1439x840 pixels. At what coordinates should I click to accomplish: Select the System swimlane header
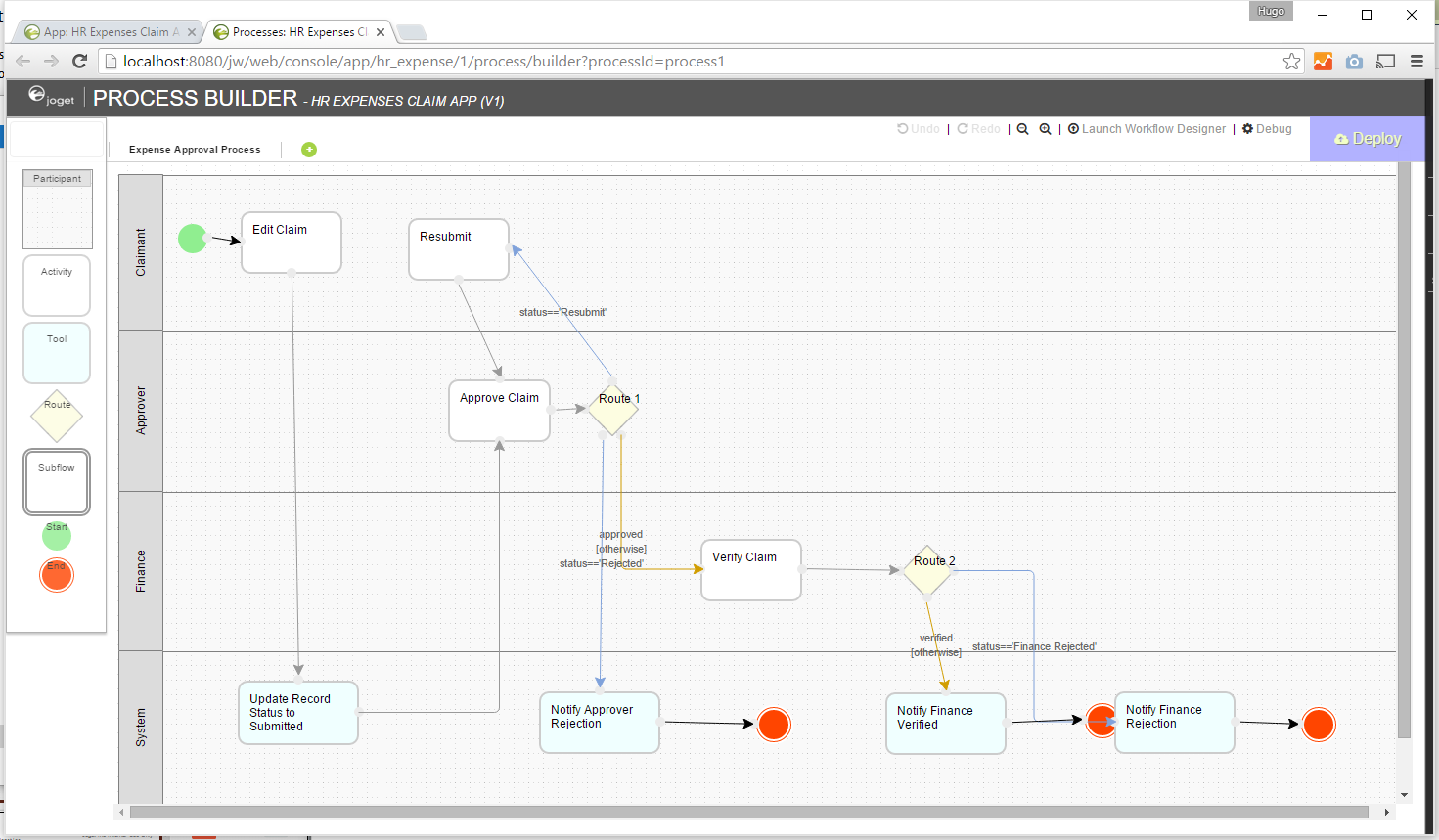141,728
